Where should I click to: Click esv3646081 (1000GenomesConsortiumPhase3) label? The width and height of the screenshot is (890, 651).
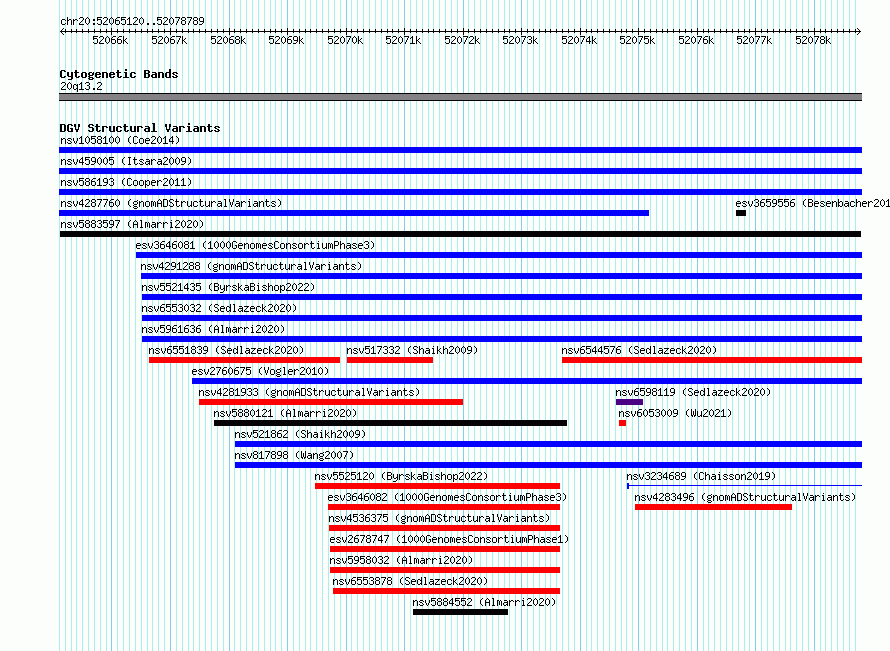click(255, 245)
